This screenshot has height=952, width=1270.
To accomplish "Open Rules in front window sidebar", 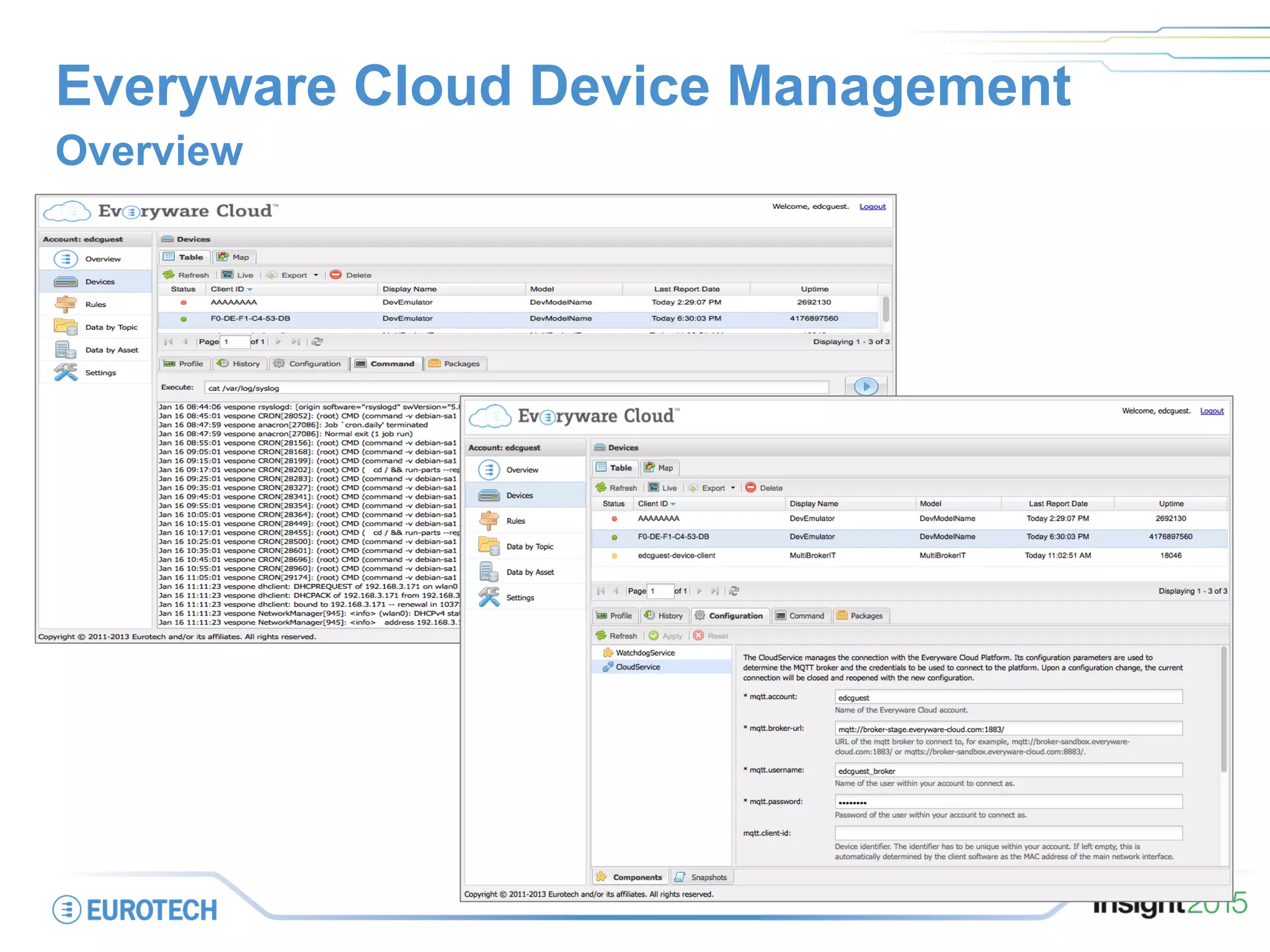I will (525, 521).
